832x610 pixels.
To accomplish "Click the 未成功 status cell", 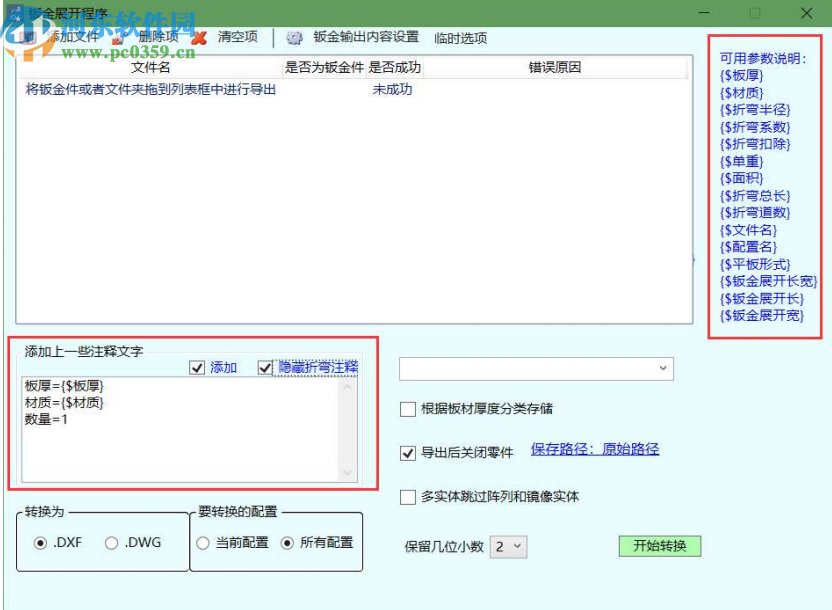I will [392, 89].
